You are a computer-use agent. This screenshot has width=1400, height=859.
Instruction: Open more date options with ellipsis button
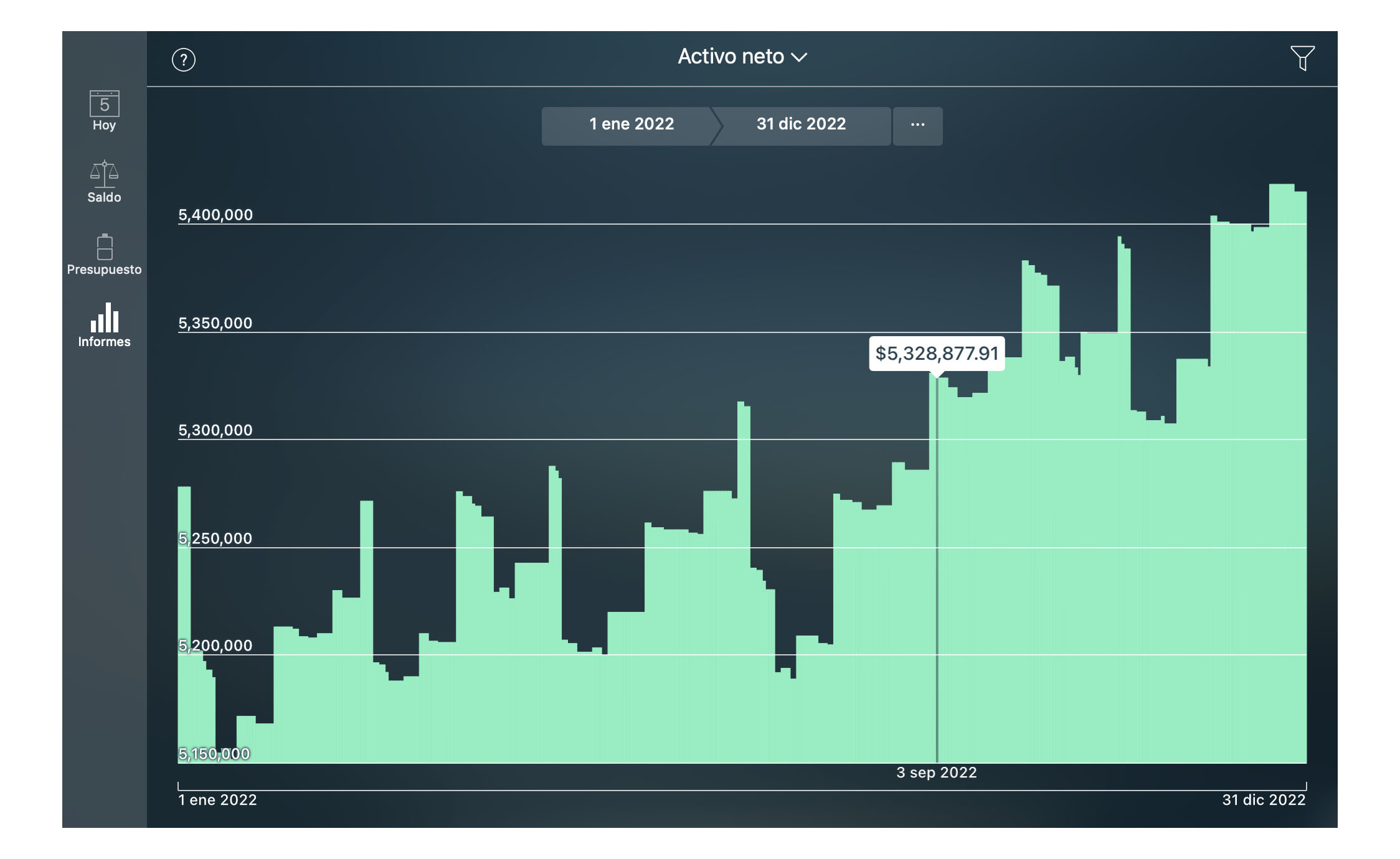(x=917, y=125)
